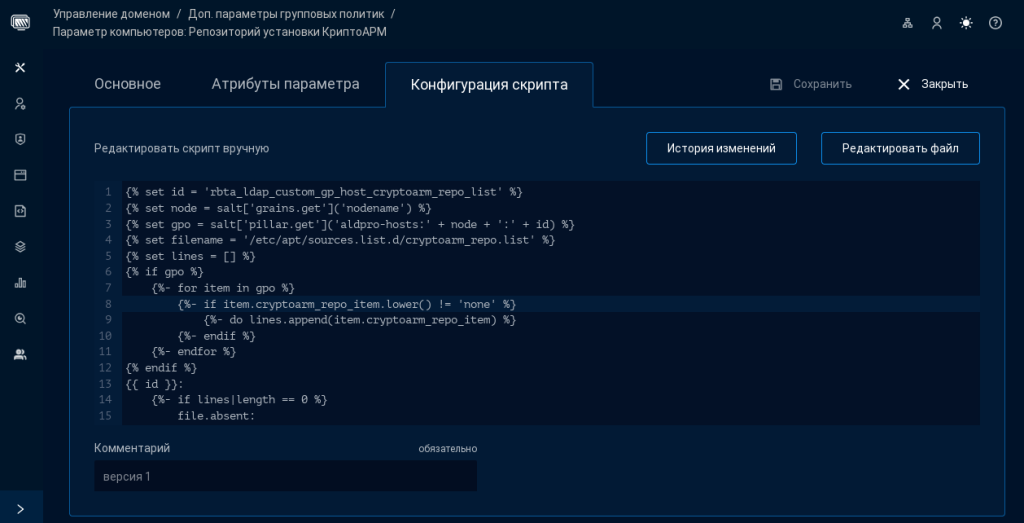Click the Управление доменом breadcrumb
The width and height of the screenshot is (1024, 523).
point(111,13)
